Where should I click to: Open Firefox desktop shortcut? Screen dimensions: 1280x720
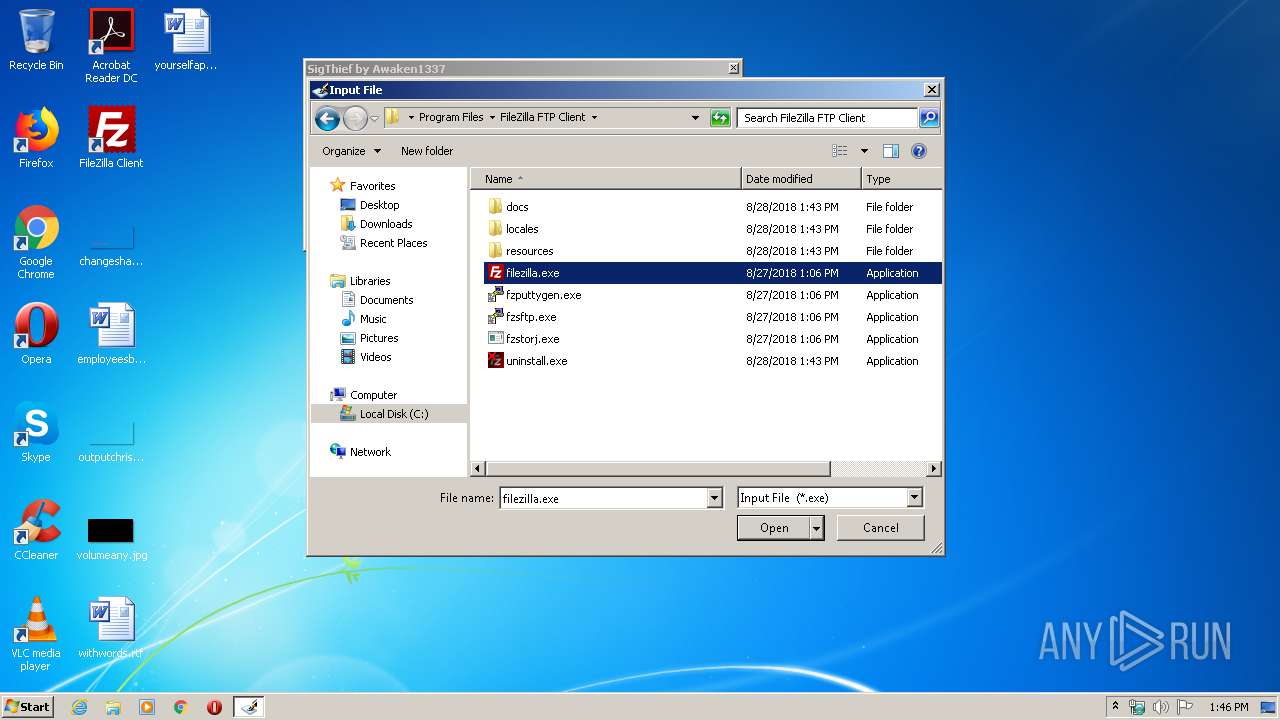coord(36,138)
